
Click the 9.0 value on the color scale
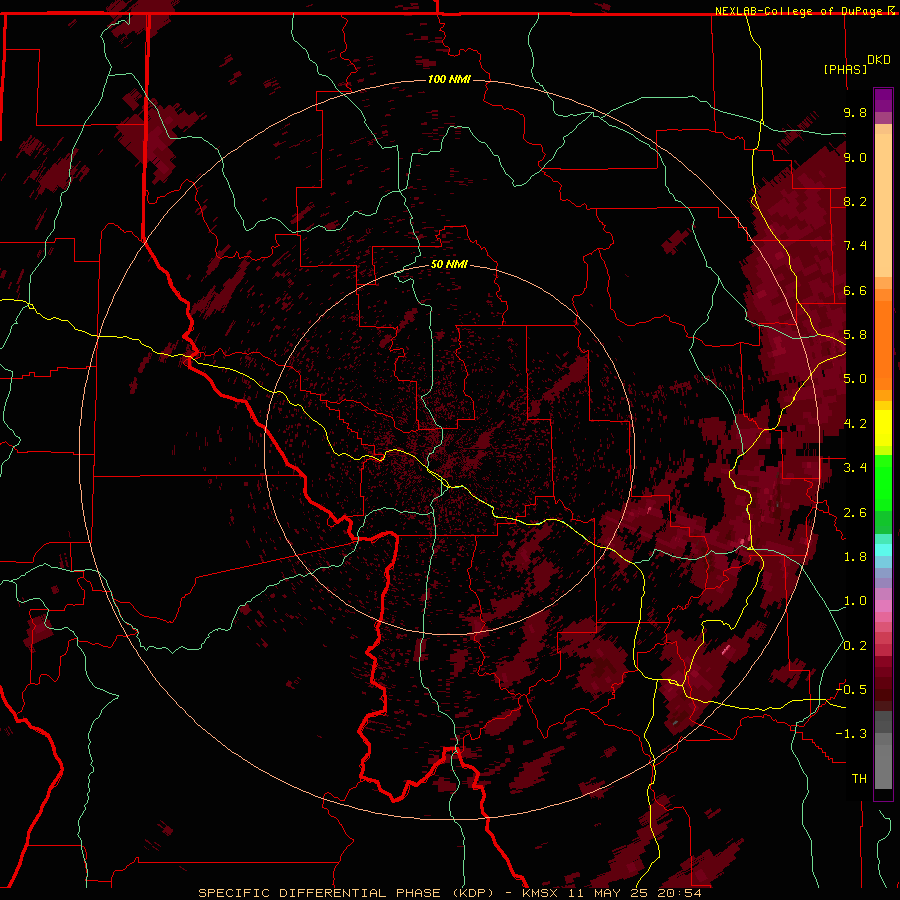pos(855,157)
